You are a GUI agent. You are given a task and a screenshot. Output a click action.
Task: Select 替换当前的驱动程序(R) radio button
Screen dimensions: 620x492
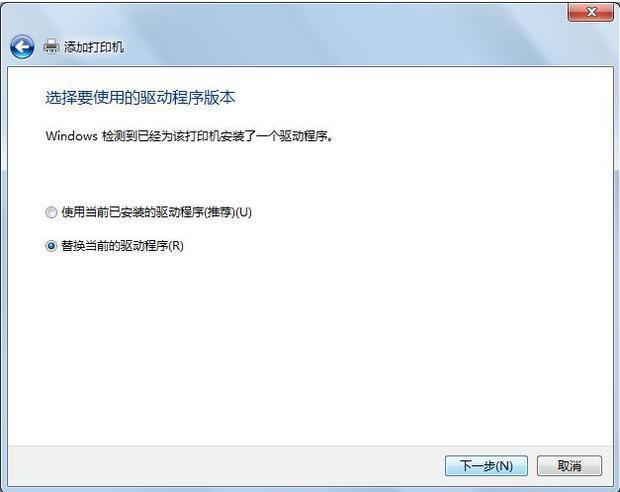[x=51, y=246]
